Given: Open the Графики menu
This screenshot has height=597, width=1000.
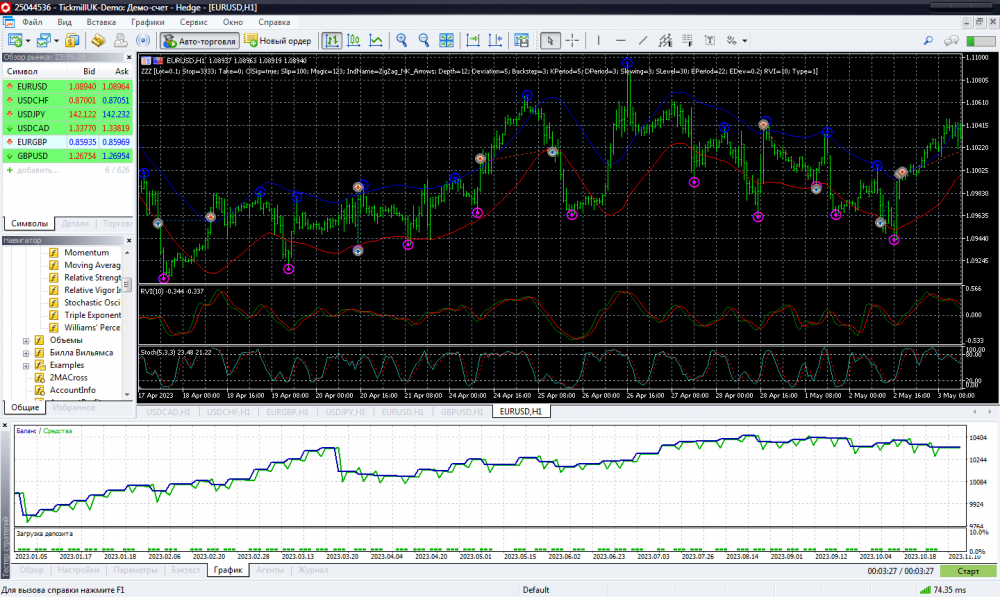Looking at the screenshot, I should pos(148,21).
